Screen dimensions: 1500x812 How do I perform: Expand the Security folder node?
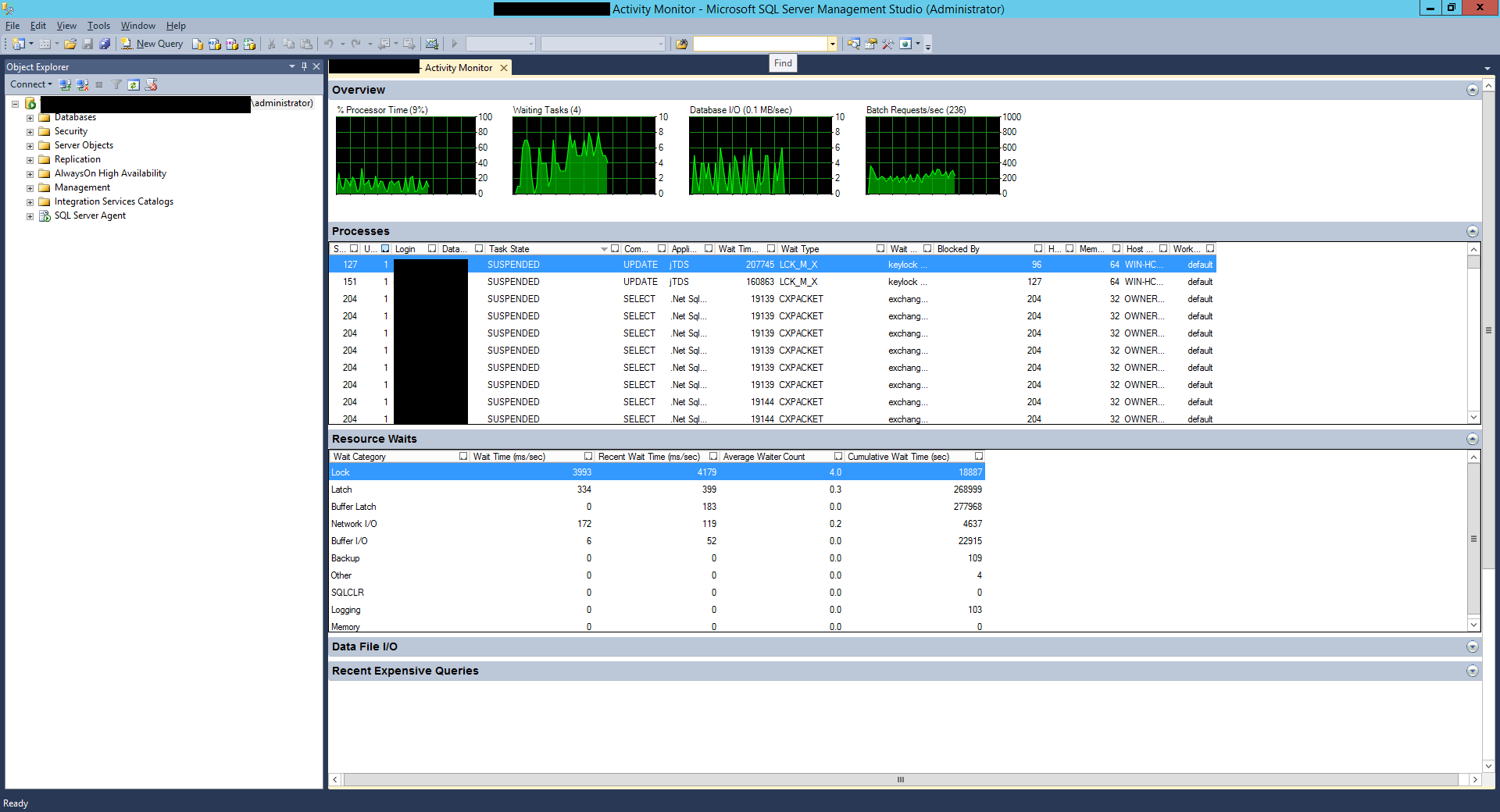pos(30,132)
